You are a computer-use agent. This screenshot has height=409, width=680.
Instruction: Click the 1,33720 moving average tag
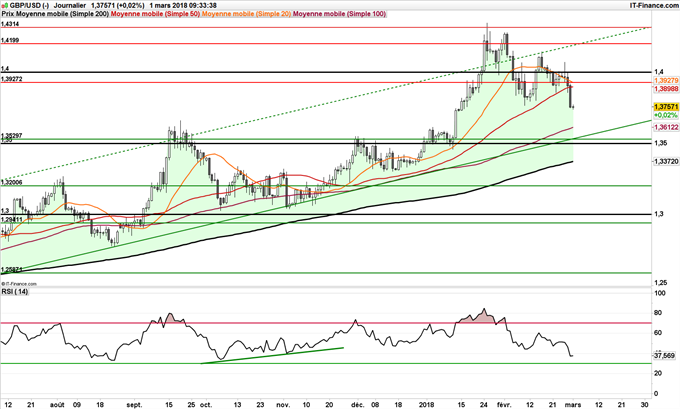pyautogui.click(x=666, y=161)
